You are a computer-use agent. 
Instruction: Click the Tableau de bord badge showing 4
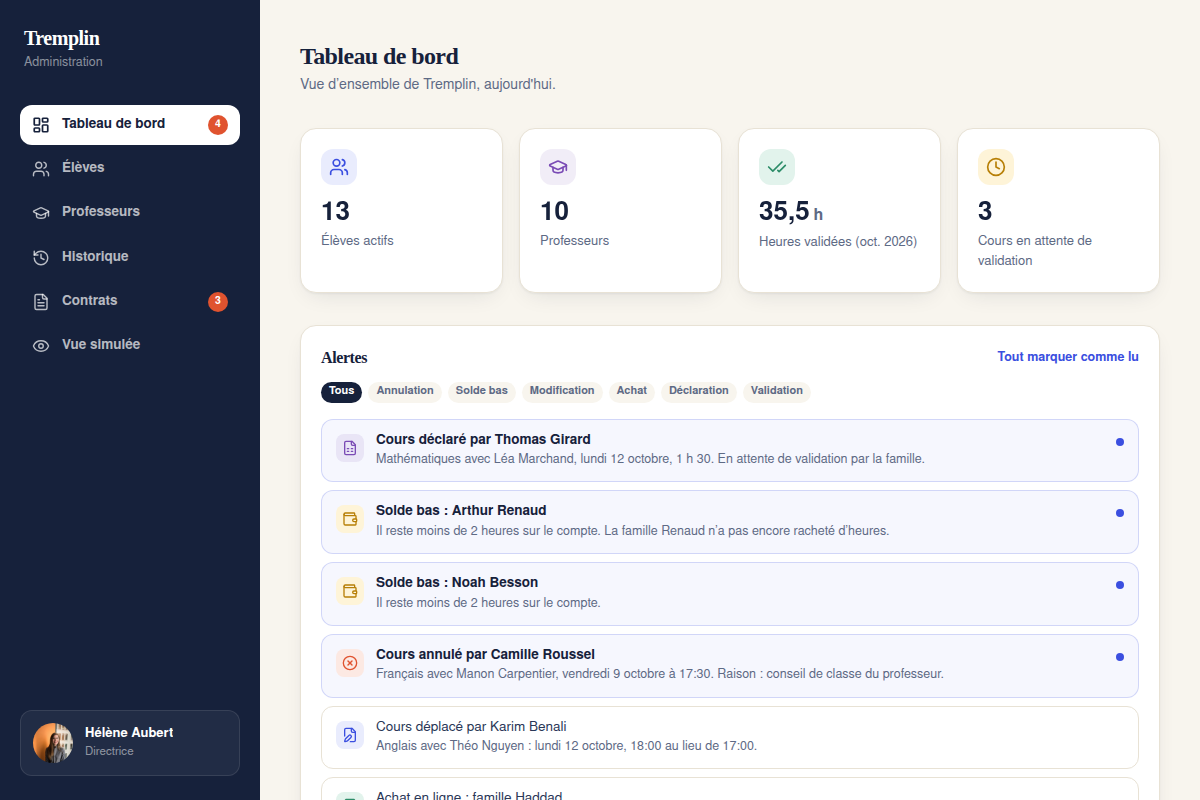(218, 125)
